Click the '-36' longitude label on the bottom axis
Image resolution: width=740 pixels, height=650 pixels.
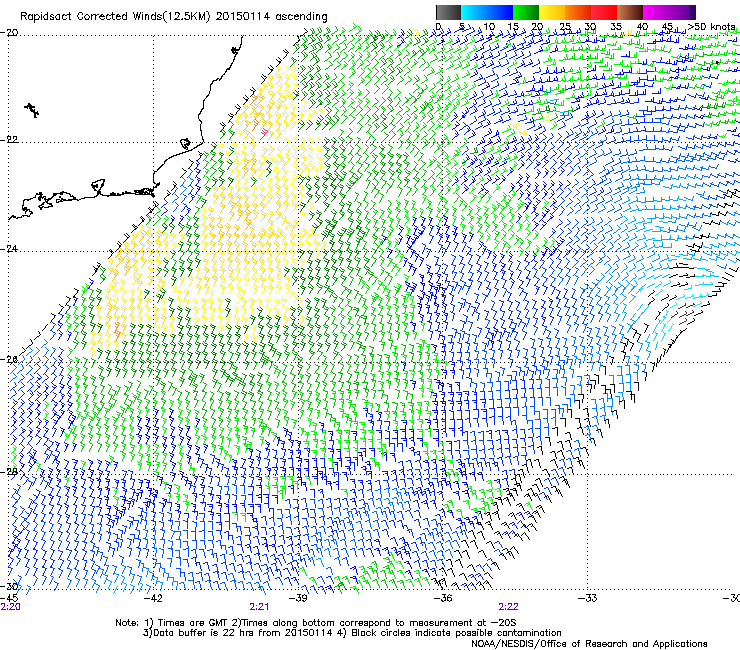click(443, 598)
